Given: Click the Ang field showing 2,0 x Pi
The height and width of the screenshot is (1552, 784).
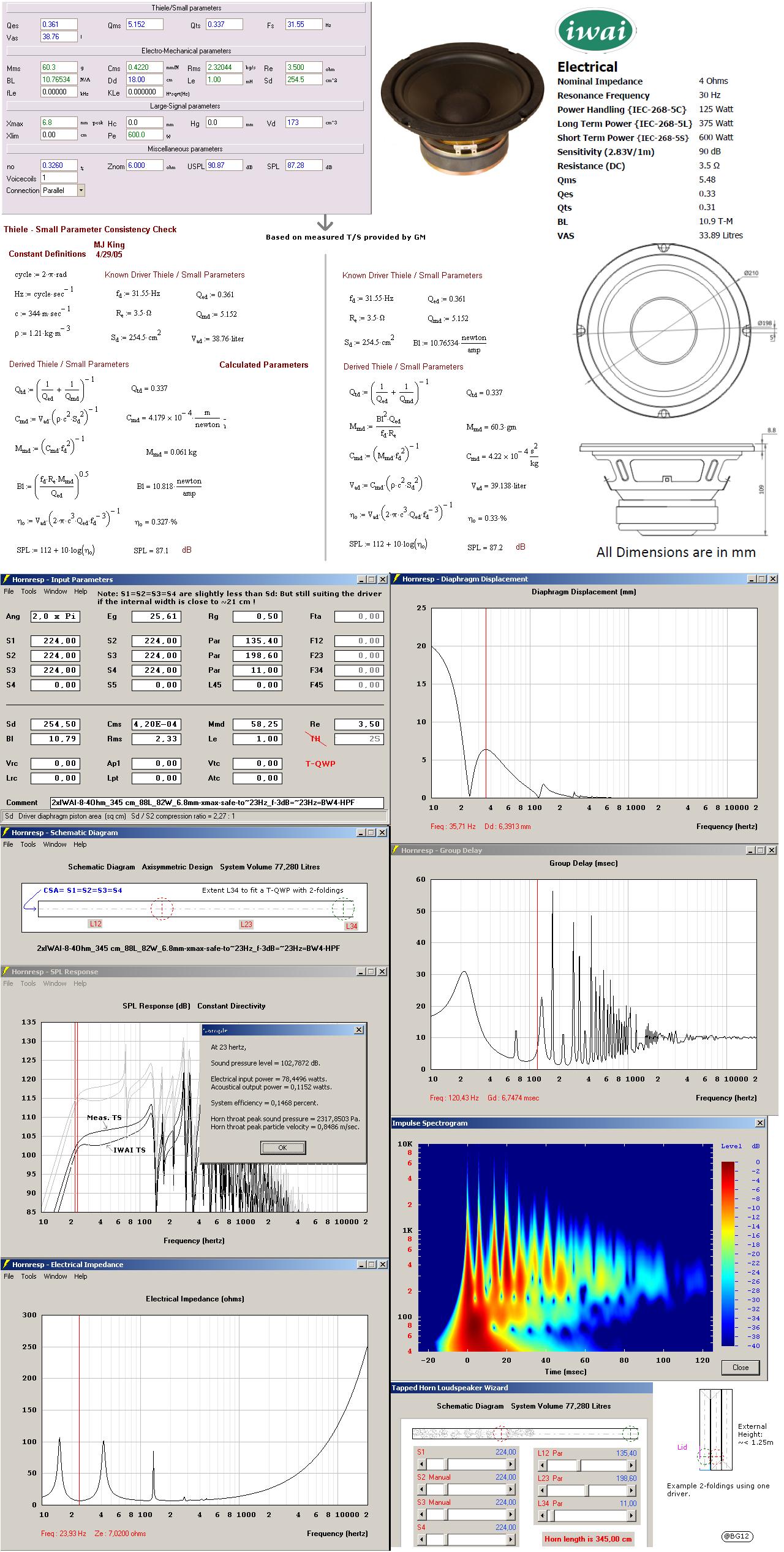Looking at the screenshot, I should tap(55, 616).
